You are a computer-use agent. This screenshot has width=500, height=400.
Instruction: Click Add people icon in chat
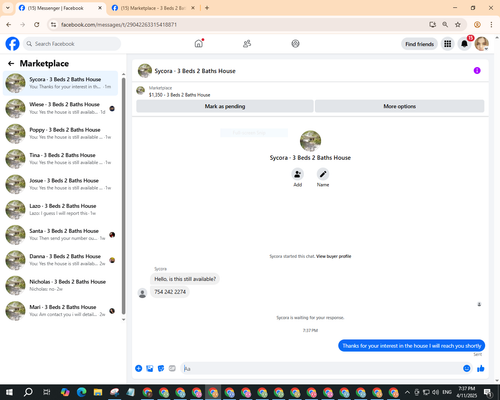point(297,174)
